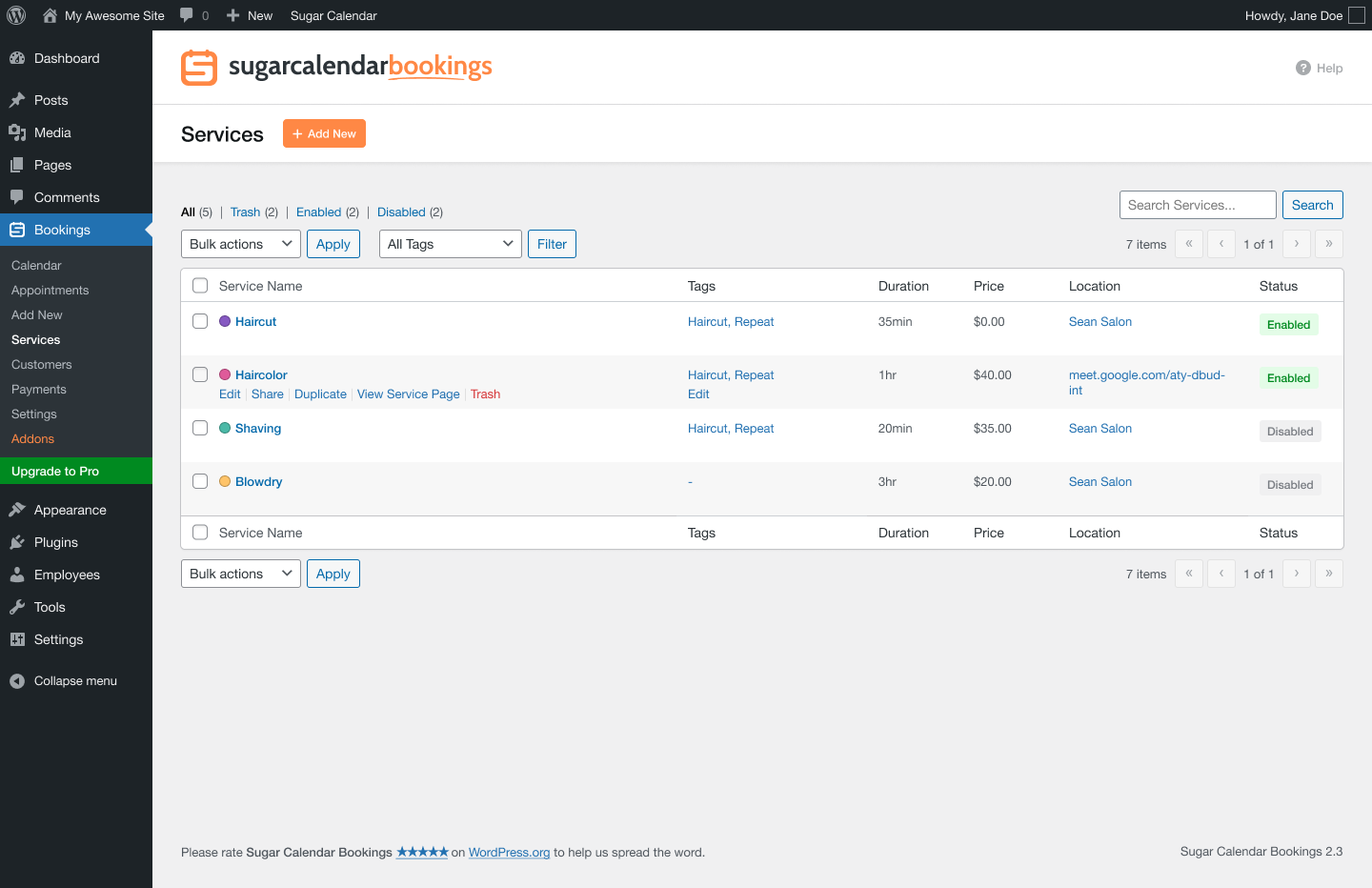This screenshot has width=1372, height=888.
Task: Click the top Apply button
Action: (x=333, y=244)
